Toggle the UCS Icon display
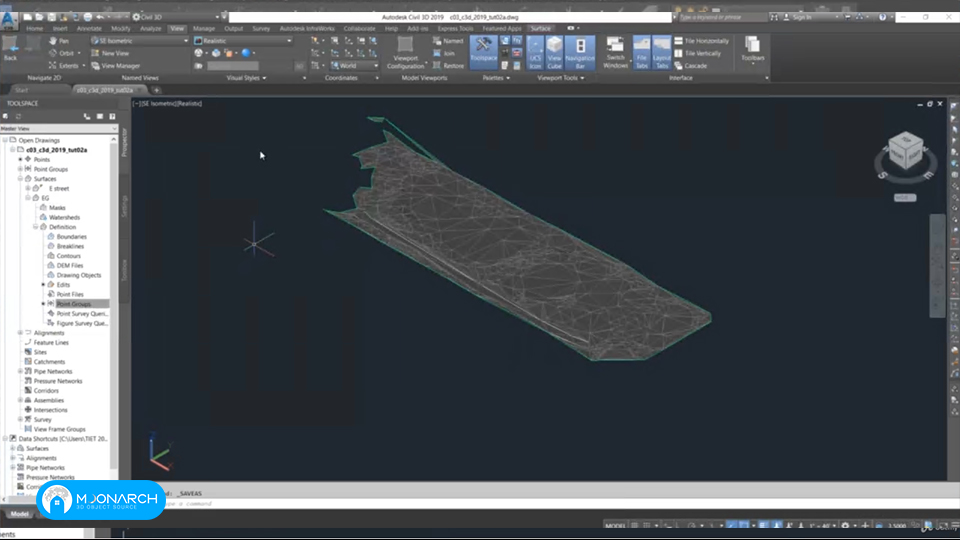The width and height of the screenshot is (960, 540). tap(535, 52)
